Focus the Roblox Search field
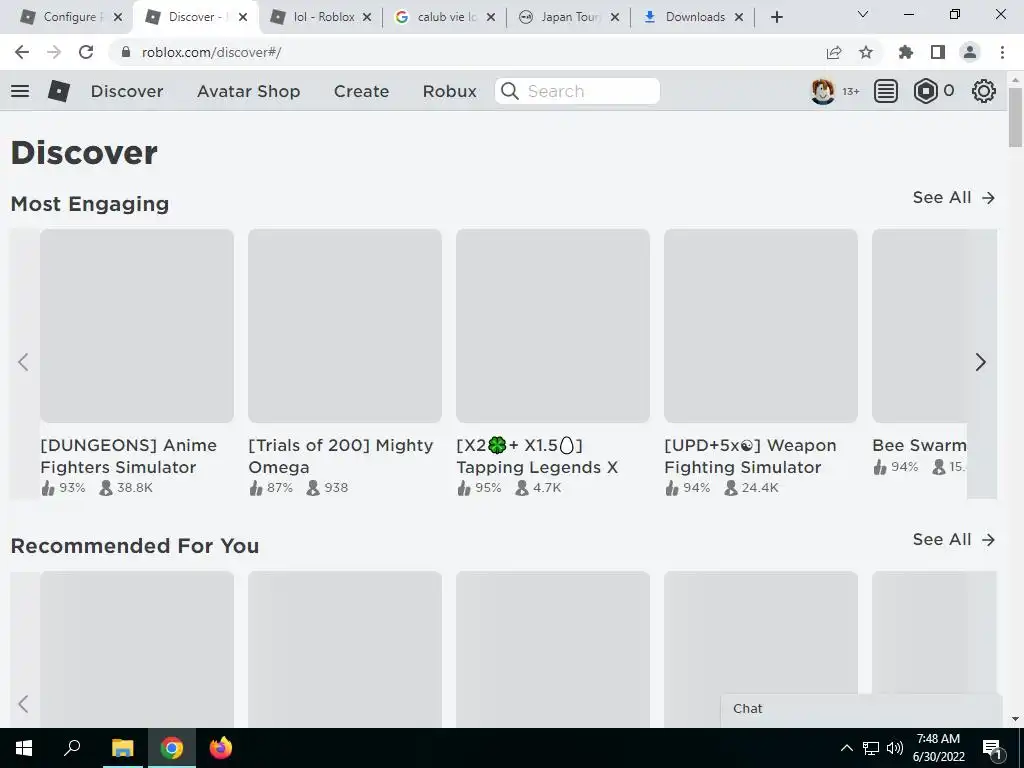Screen dimensions: 1024x768 (577, 91)
